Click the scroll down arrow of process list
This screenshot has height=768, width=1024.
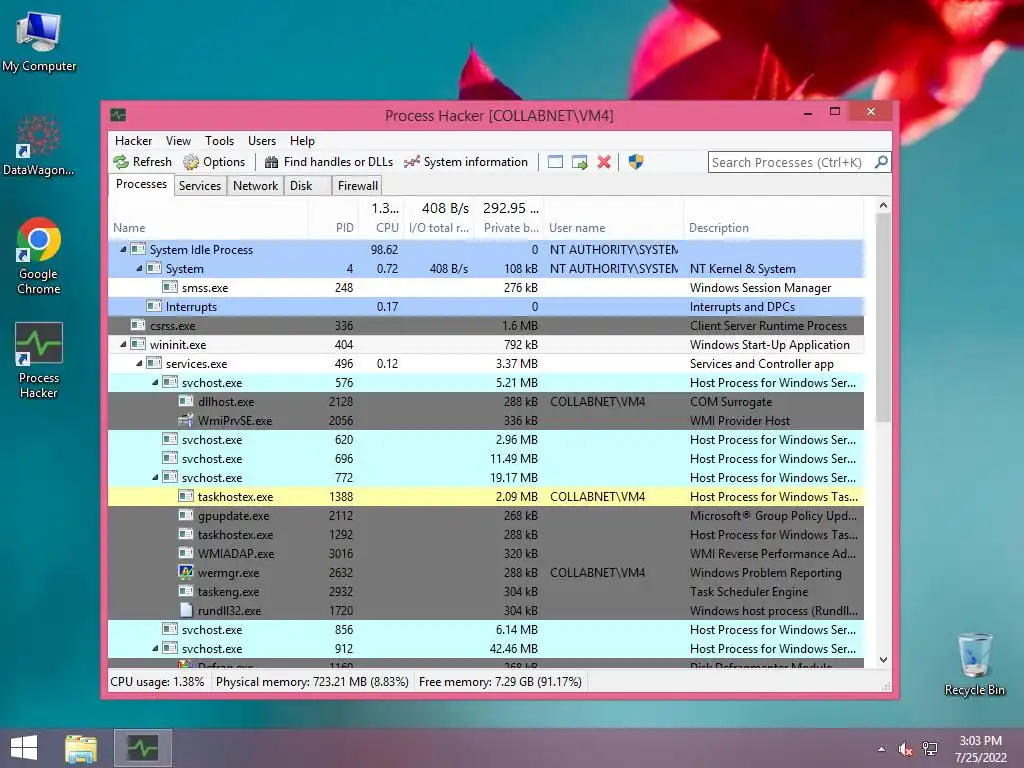click(x=883, y=660)
